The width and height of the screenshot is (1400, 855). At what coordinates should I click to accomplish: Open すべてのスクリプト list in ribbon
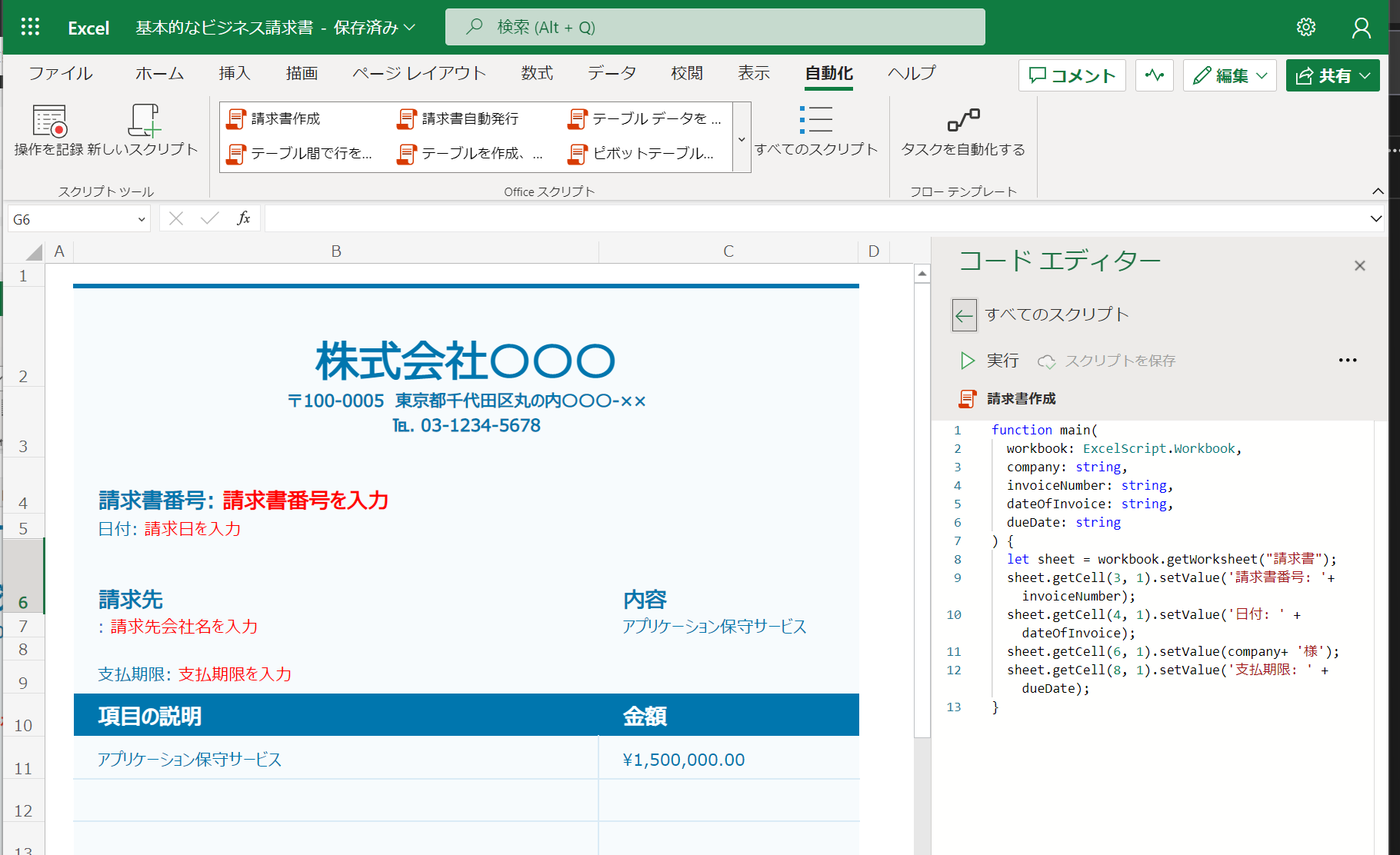pos(816,131)
